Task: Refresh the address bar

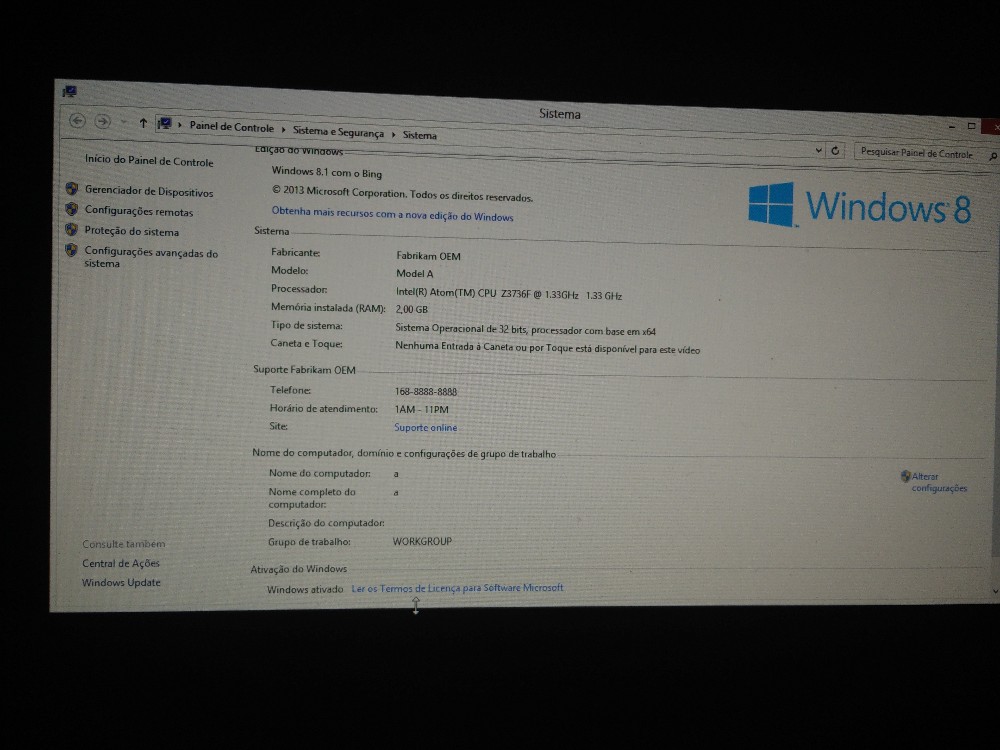Action: (x=835, y=151)
